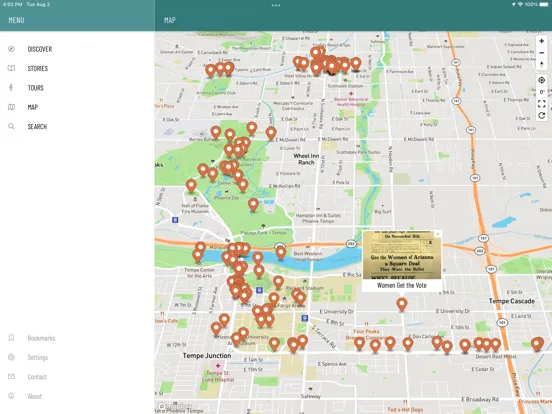Viewport: 552px width, 414px height.
Task: Close the Women Get the Vote popup
Action: coord(438,234)
